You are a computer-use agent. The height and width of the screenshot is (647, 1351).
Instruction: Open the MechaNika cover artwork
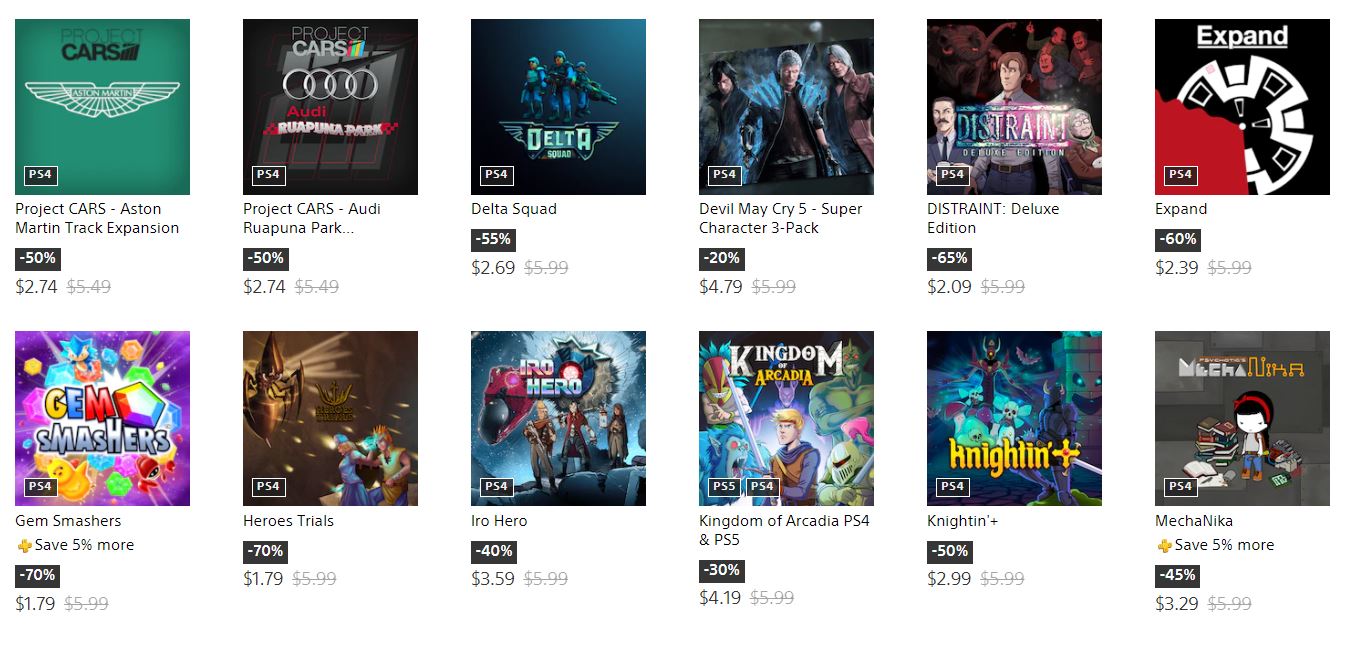1242,418
